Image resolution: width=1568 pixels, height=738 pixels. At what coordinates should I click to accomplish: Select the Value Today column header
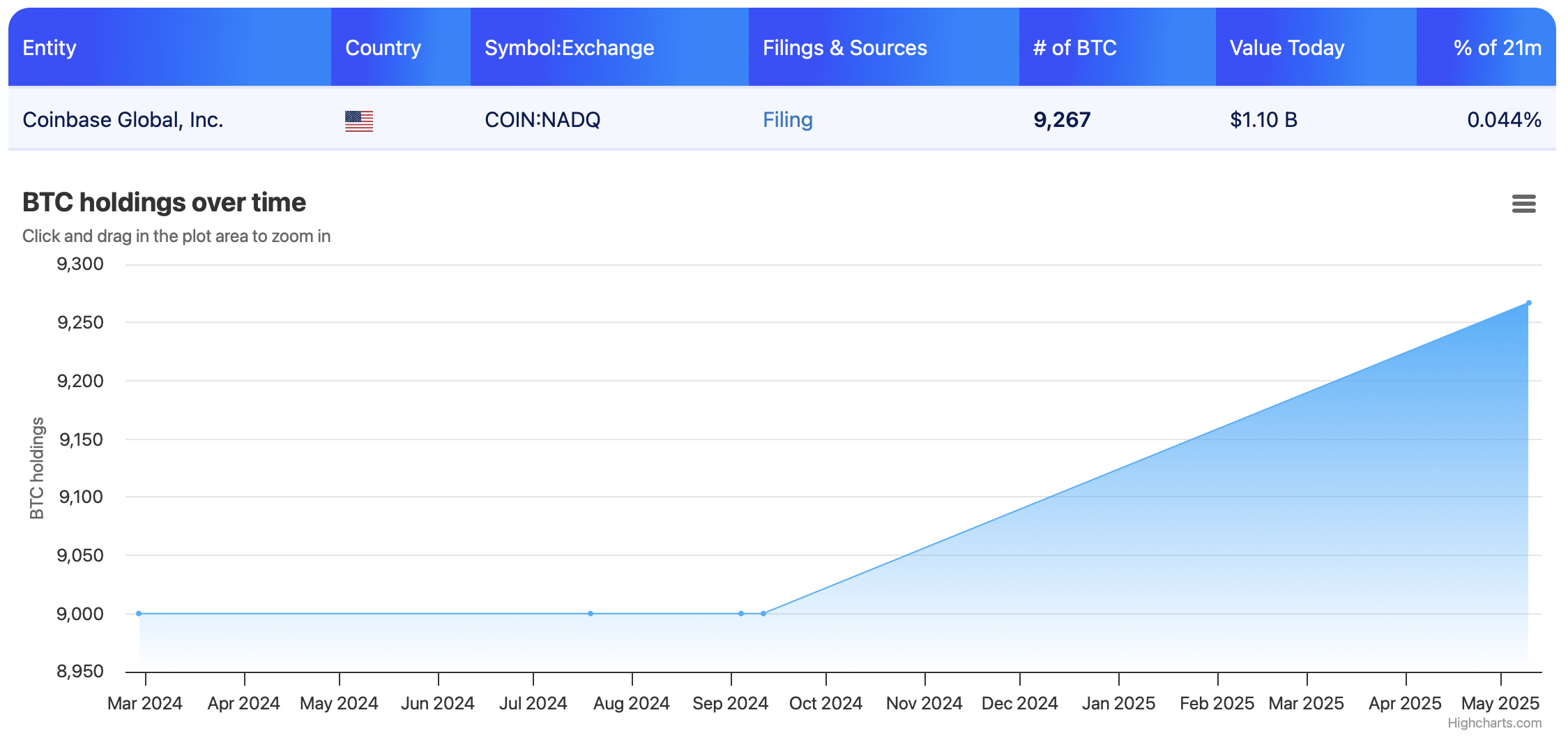click(1316, 47)
